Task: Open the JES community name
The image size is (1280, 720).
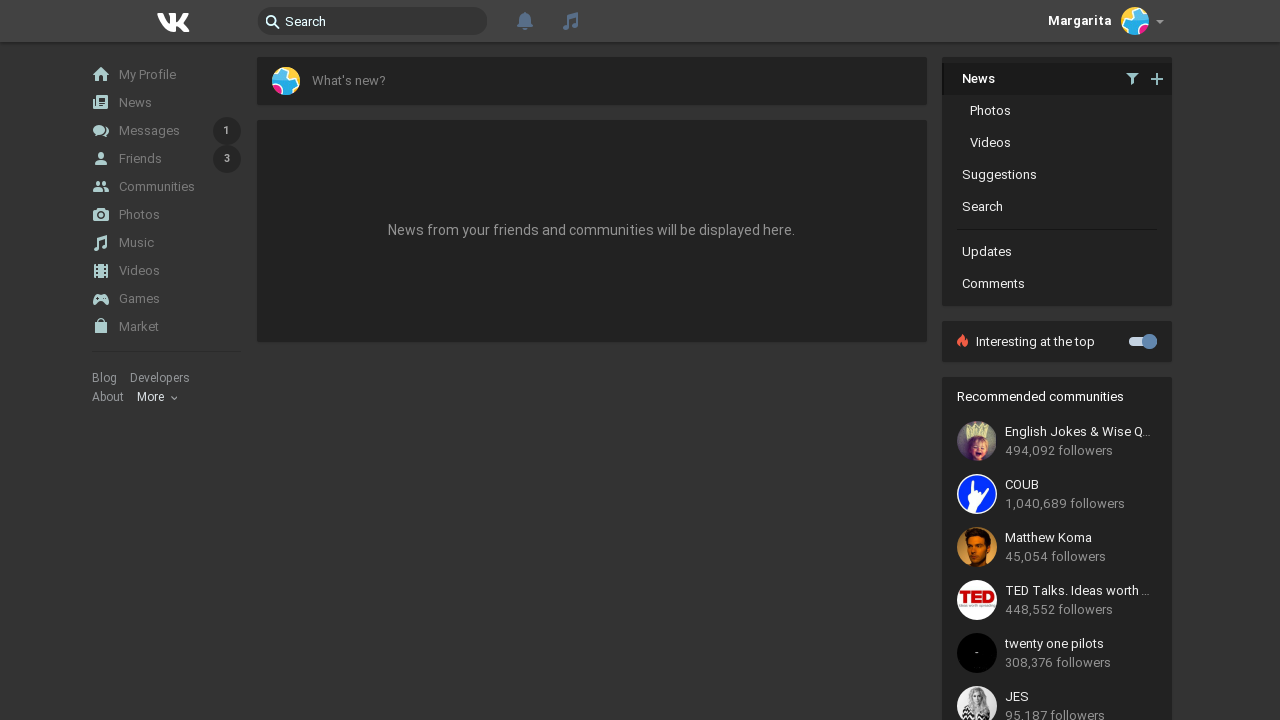Action: click(x=1017, y=697)
